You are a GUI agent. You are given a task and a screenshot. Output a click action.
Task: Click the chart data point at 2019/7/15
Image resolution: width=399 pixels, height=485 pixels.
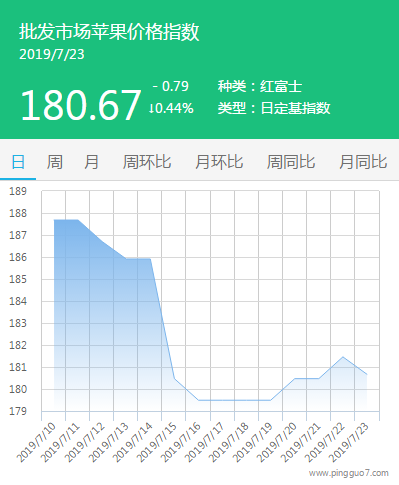[x=174, y=378]
